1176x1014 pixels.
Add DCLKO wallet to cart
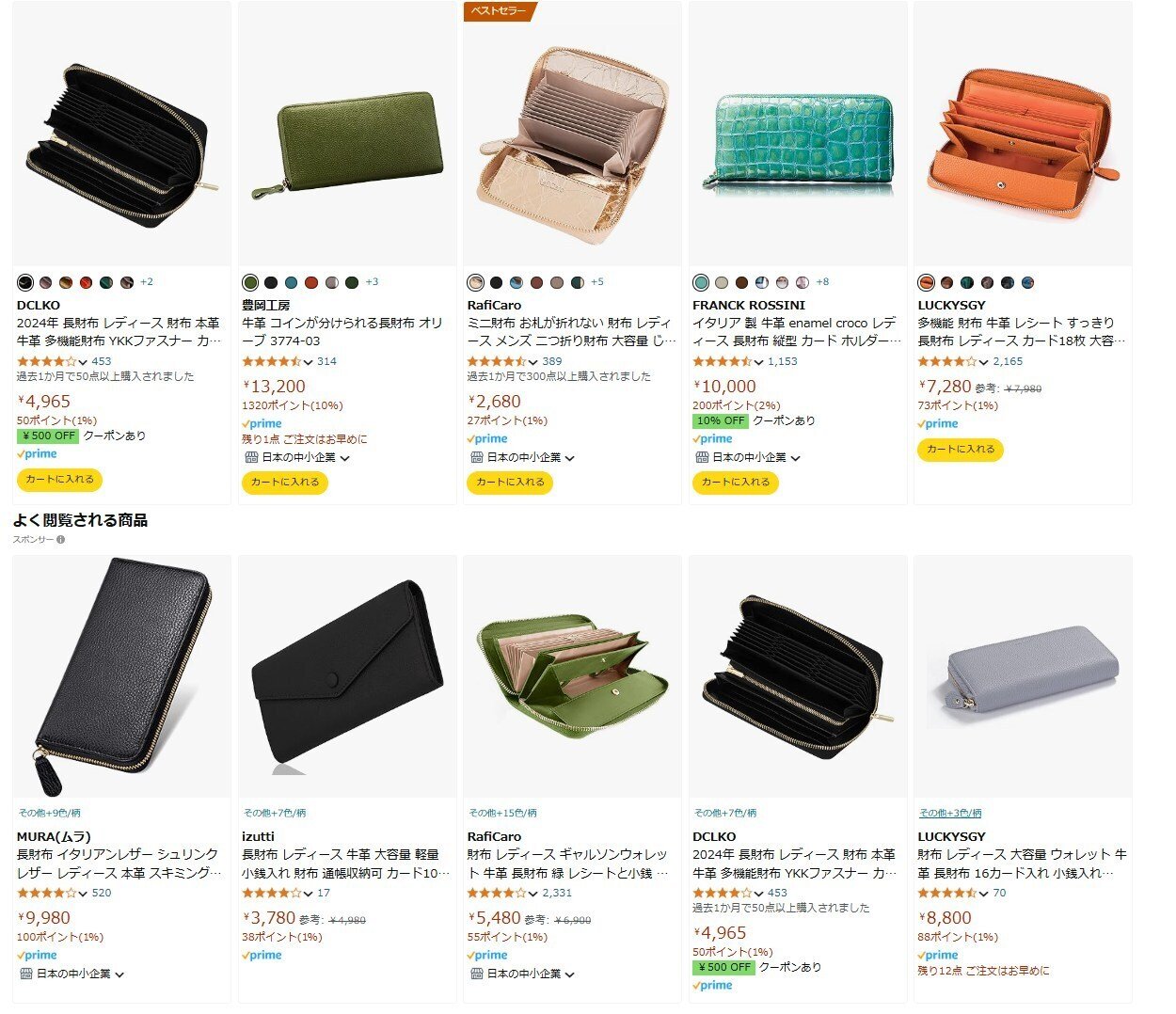click(x=59, y=480)
